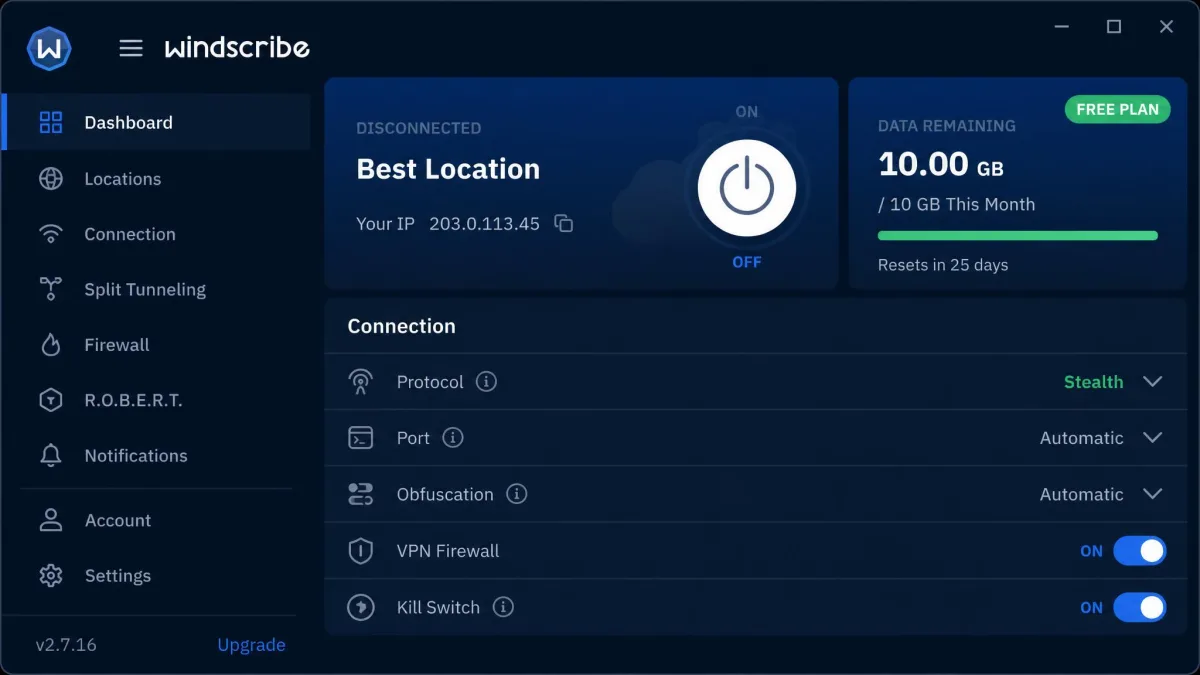Turn on the VPN power button
This screenshot has height=675, width=1200.
(747, 187)
